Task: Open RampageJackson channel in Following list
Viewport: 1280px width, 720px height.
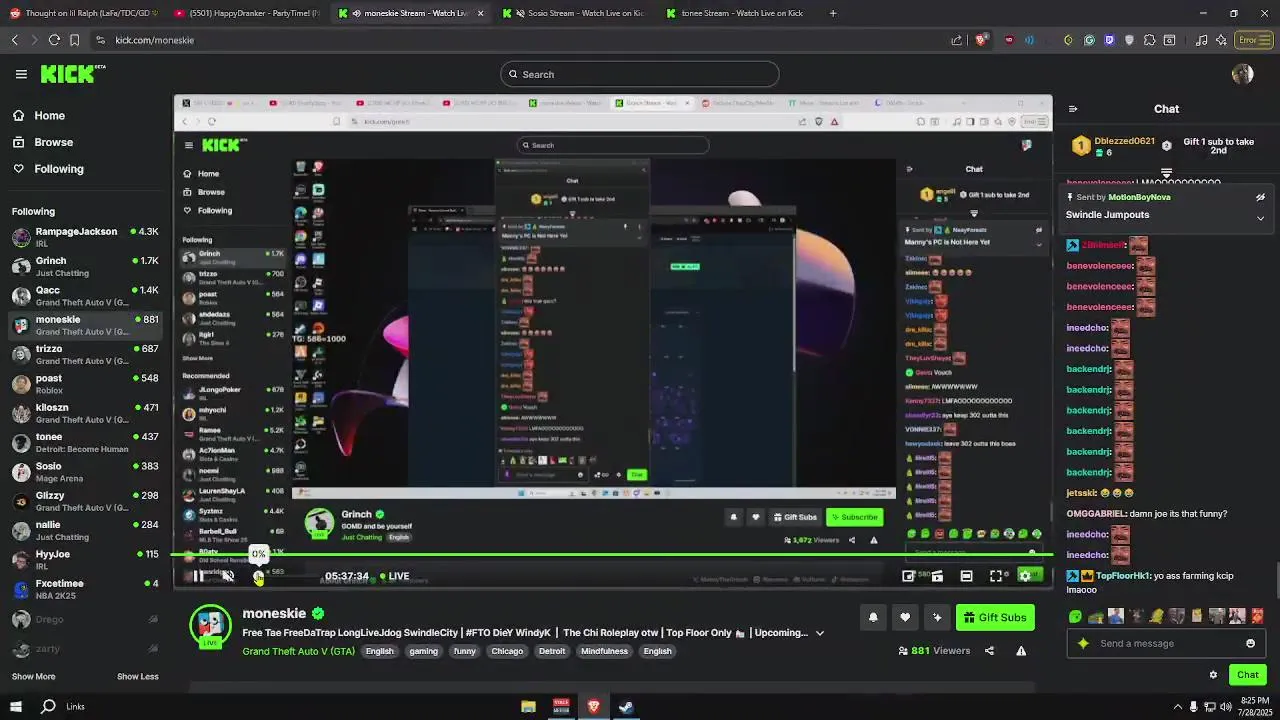Action: (85, 237)
